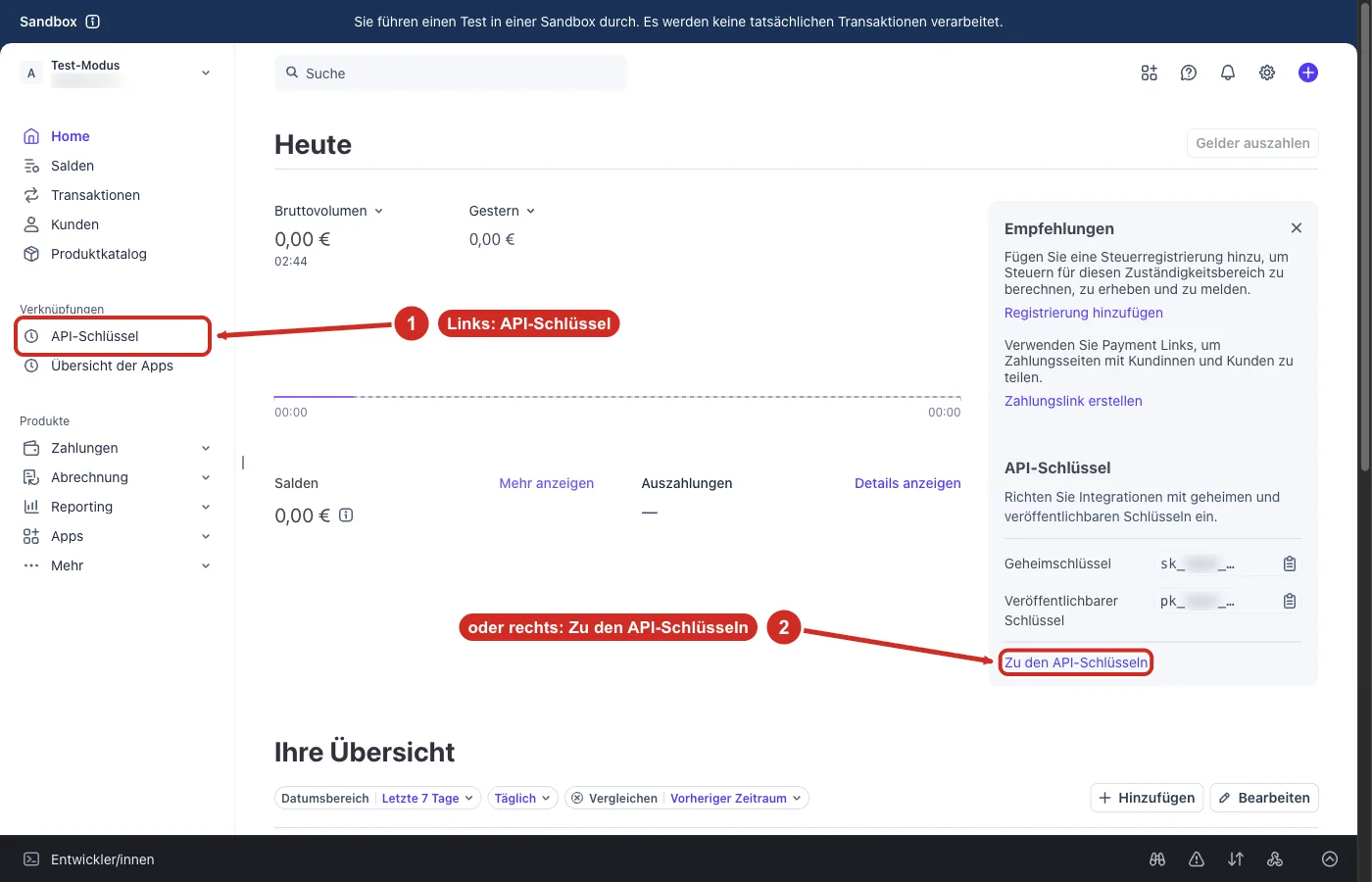1372x882 pixels.
Task: Open the apps grid icon in header
Action: (1150, 73)
